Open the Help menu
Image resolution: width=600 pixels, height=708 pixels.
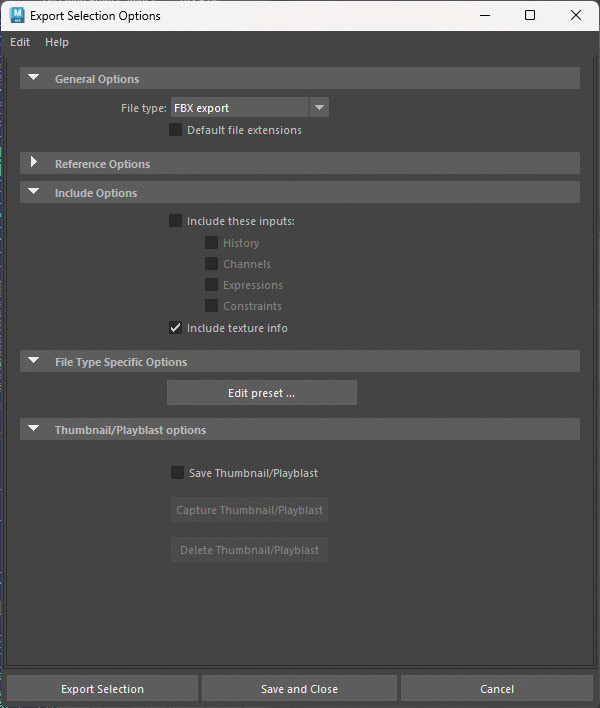click(x=57, y=42)
